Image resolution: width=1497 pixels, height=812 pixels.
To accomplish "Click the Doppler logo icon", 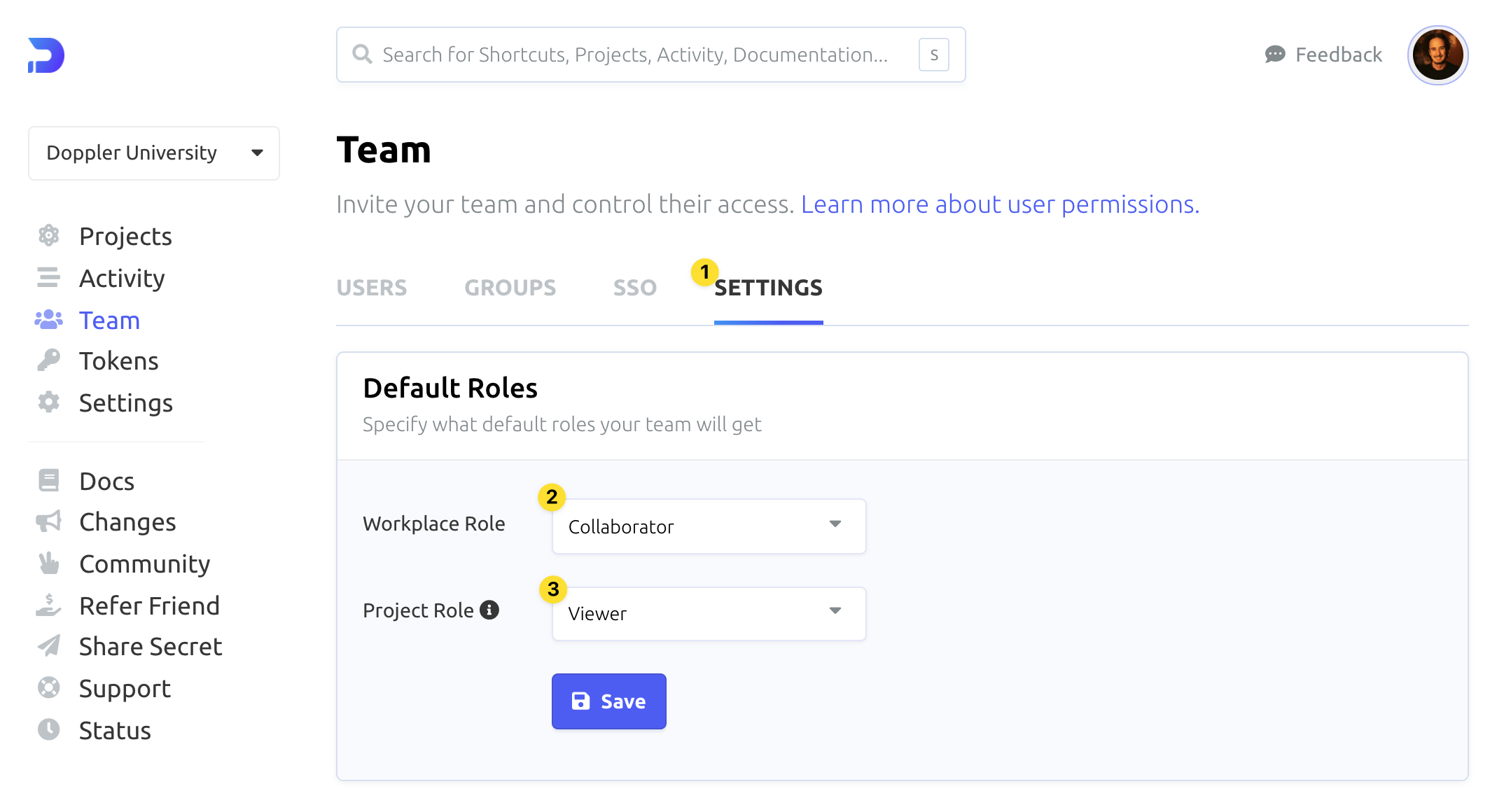I will coord(46,55).
